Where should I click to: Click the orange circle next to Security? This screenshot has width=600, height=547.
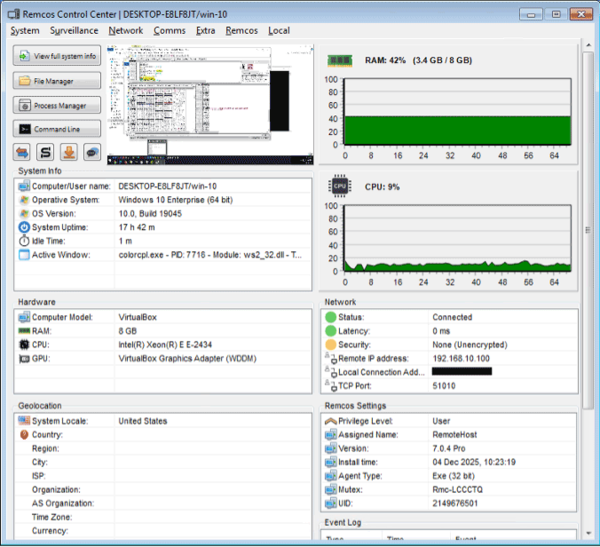point(332,344)
